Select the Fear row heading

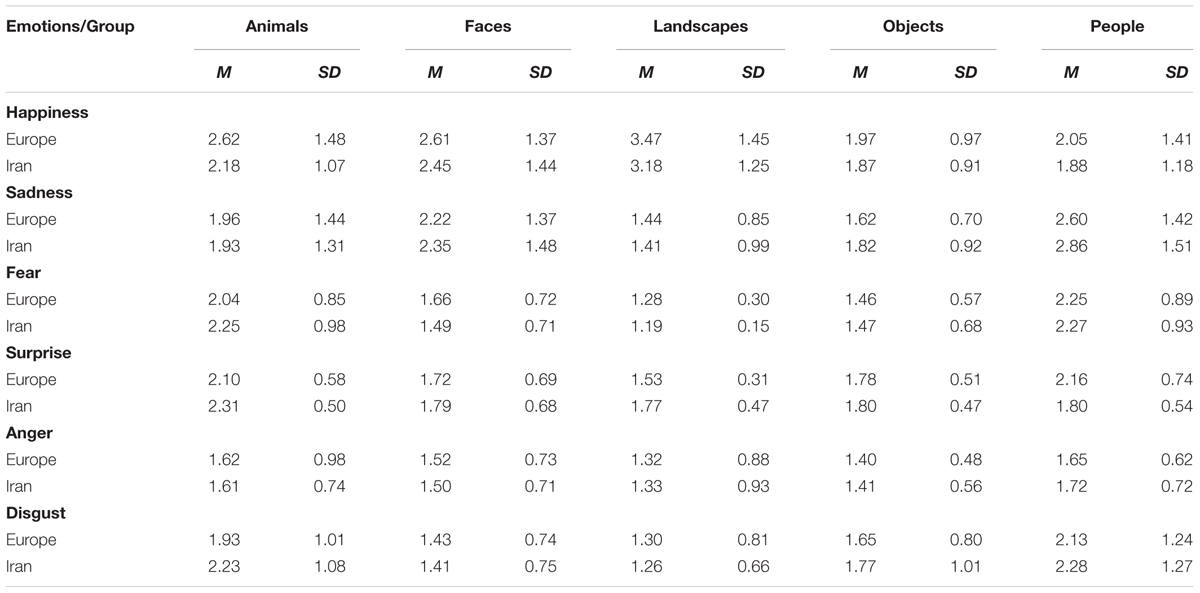click(23, 273)
